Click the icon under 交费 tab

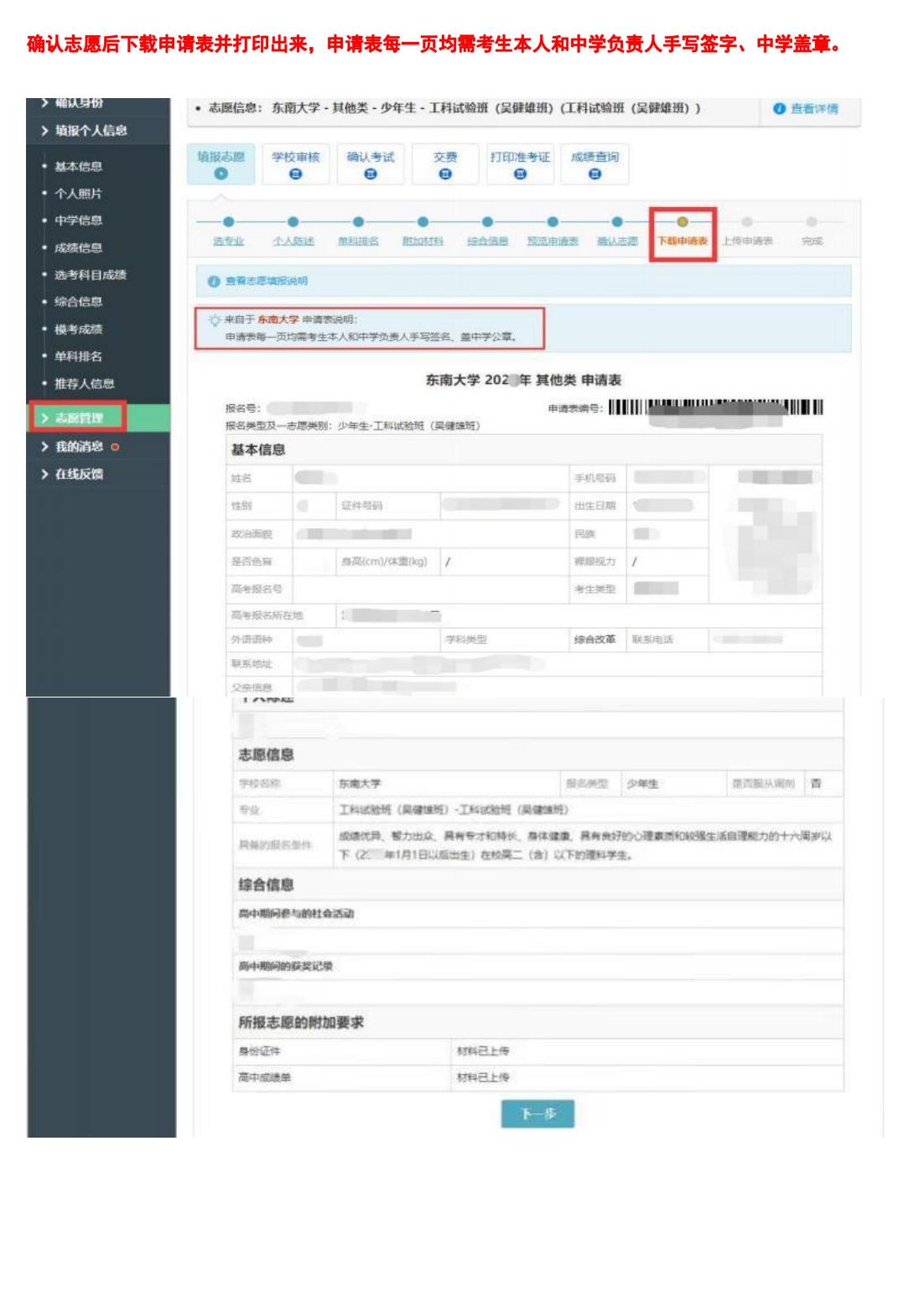(445, 174)
